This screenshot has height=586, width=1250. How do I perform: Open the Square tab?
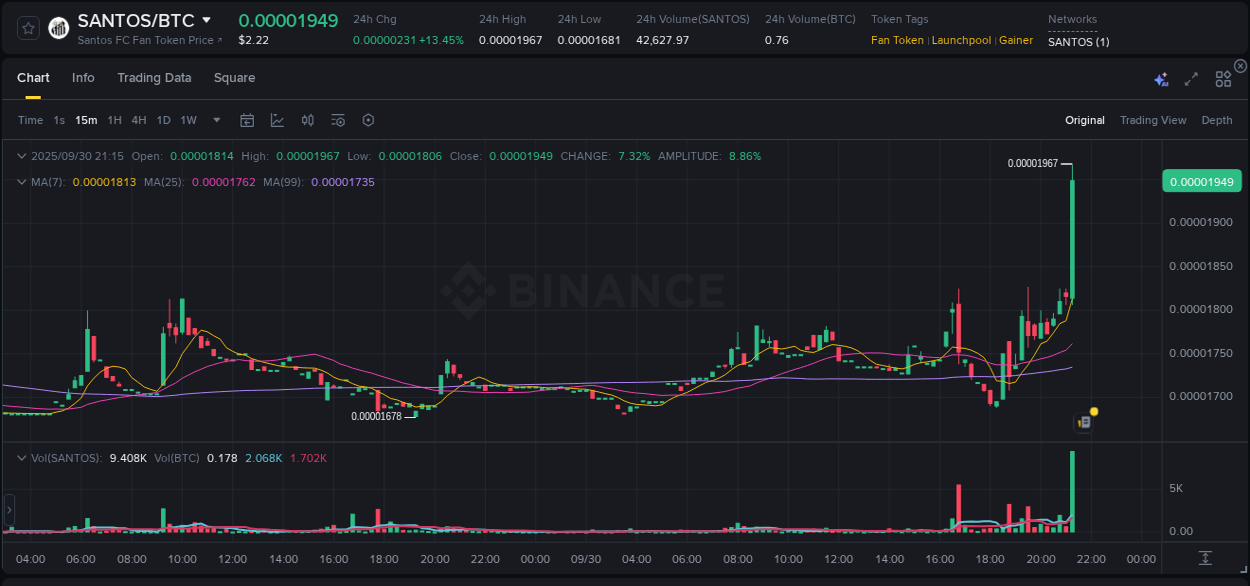tap(234, 77)
